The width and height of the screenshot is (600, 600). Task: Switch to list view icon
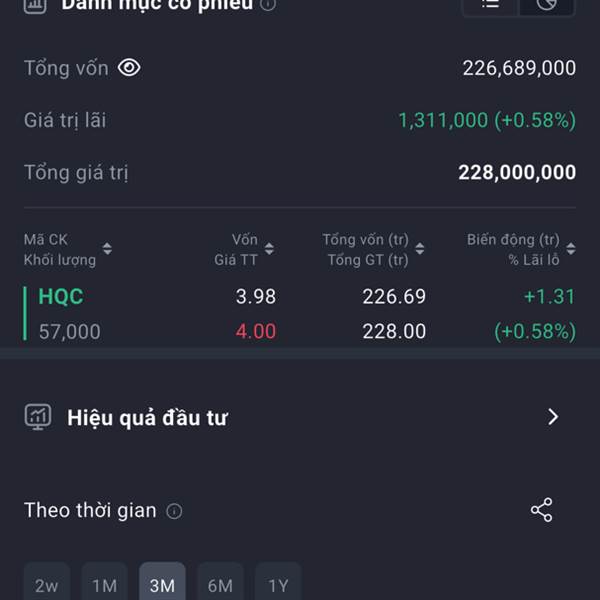[491, 5]
